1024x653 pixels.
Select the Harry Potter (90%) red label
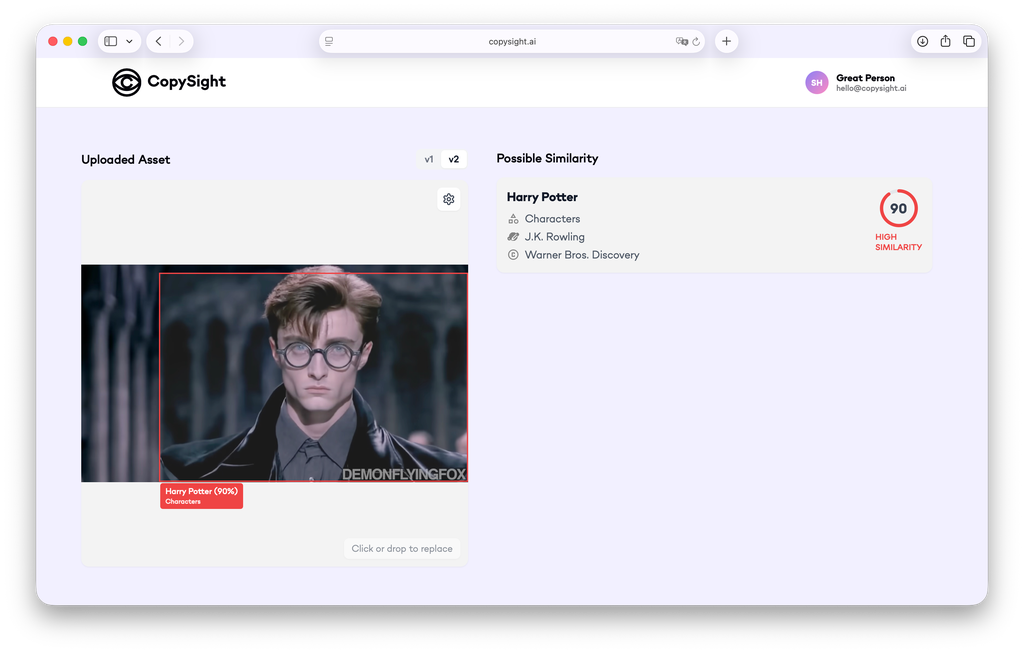click(201, 496)
